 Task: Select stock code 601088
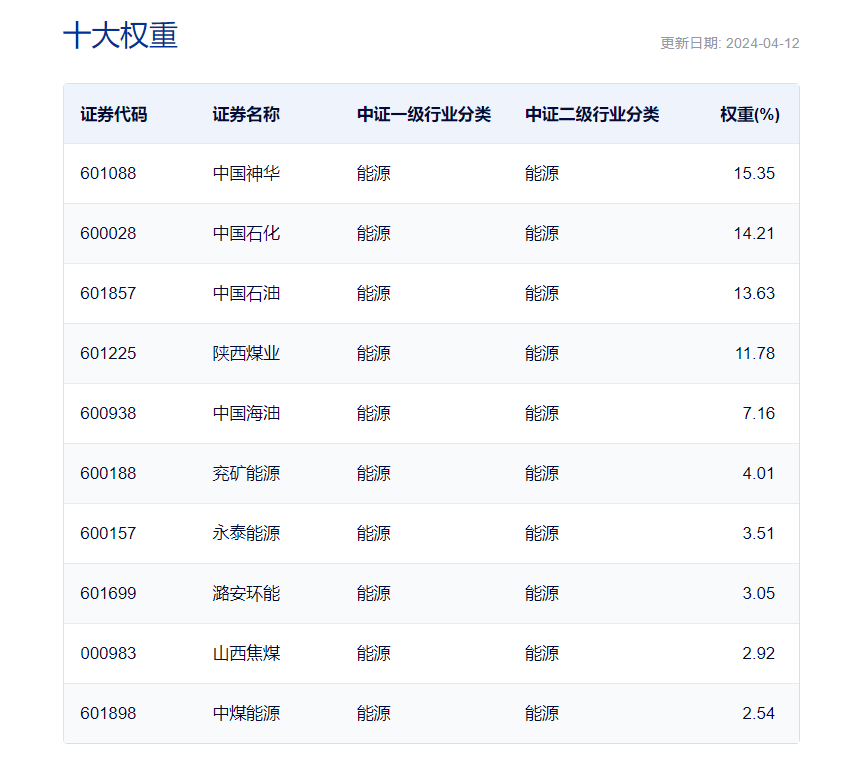(104, 173)
